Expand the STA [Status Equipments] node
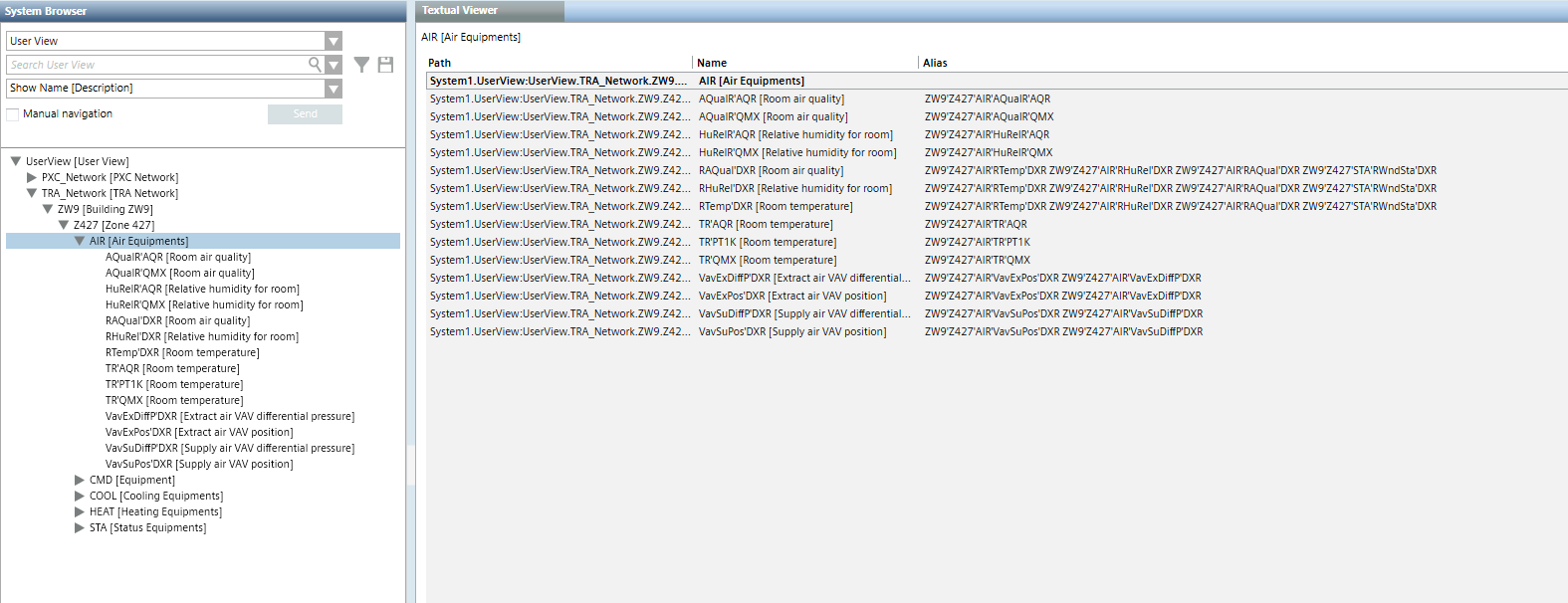The height and width of the screenshot is (603, 1568). pos(80,527)
